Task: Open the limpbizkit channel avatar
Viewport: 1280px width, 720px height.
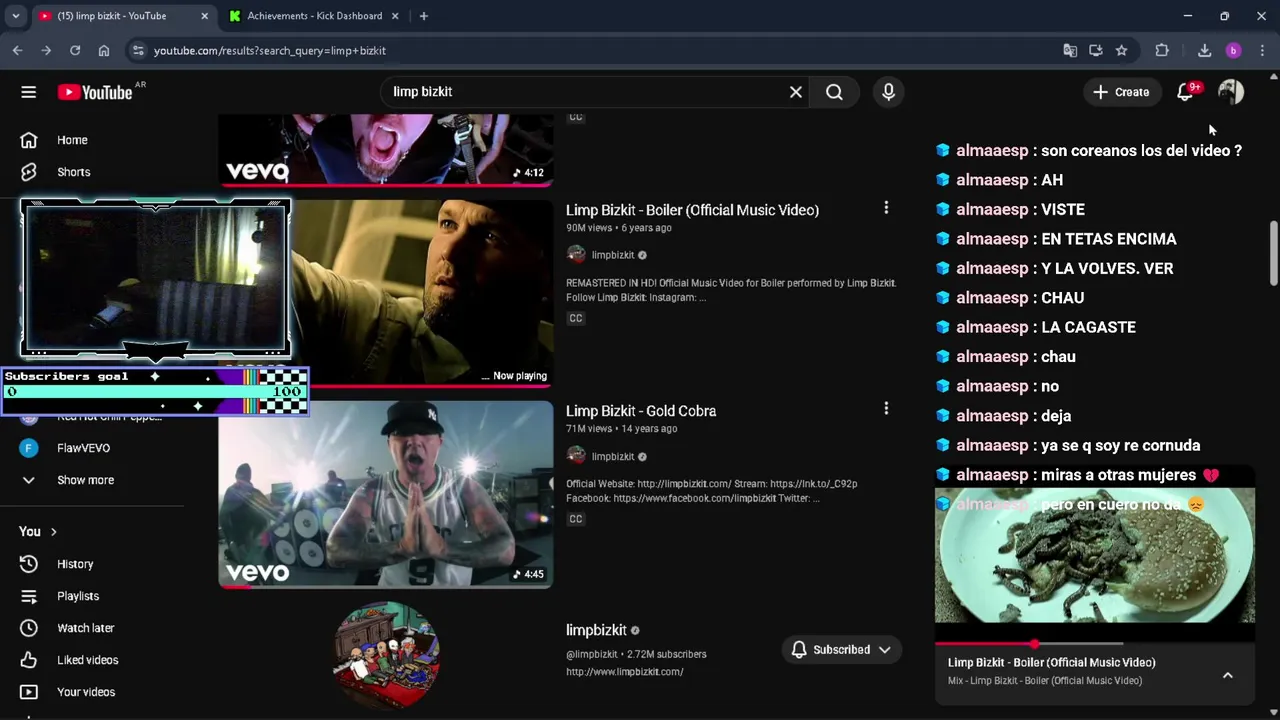Action: click(x=386, y=655)
